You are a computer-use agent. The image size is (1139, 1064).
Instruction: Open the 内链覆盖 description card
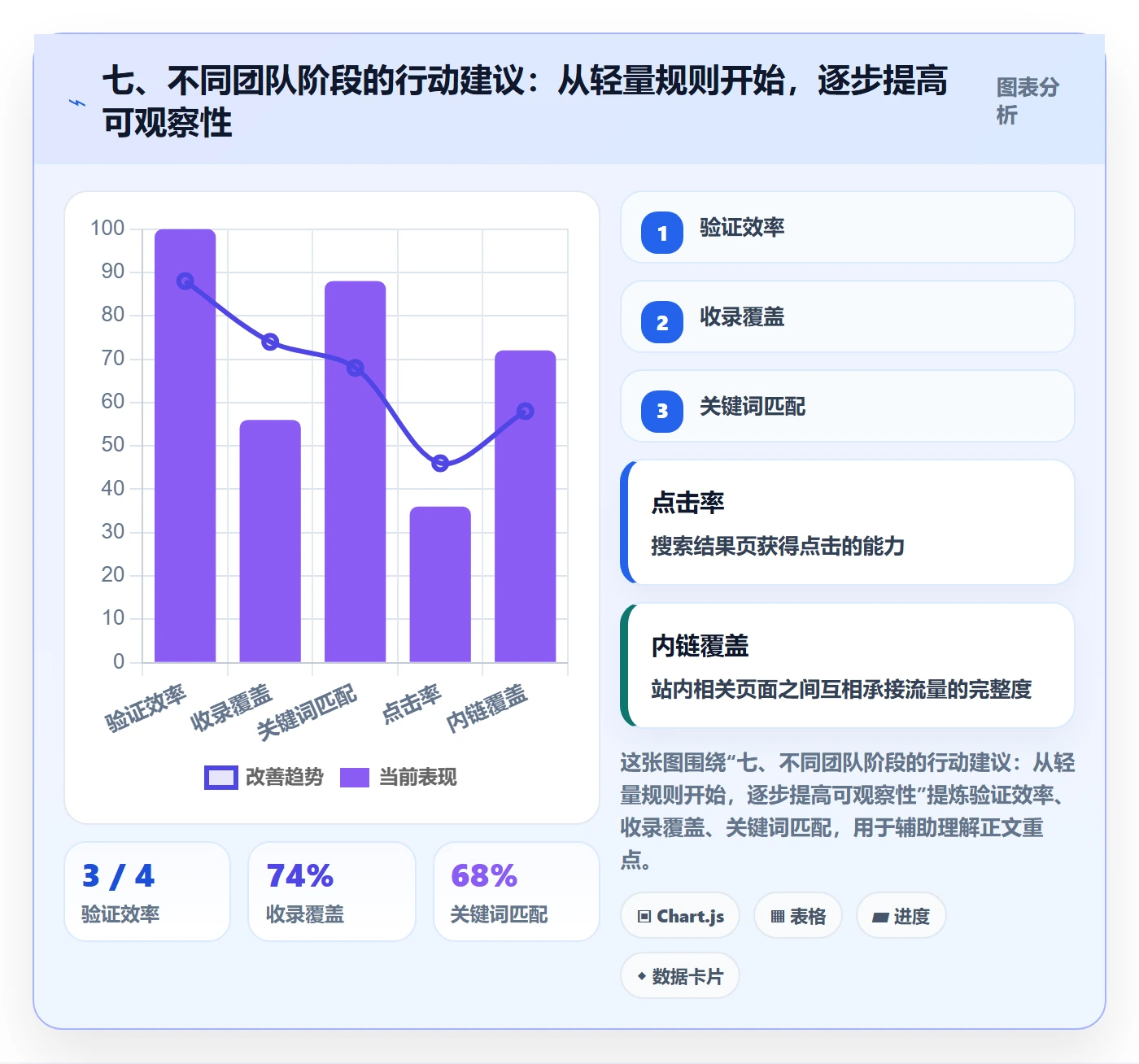point(848,665)
